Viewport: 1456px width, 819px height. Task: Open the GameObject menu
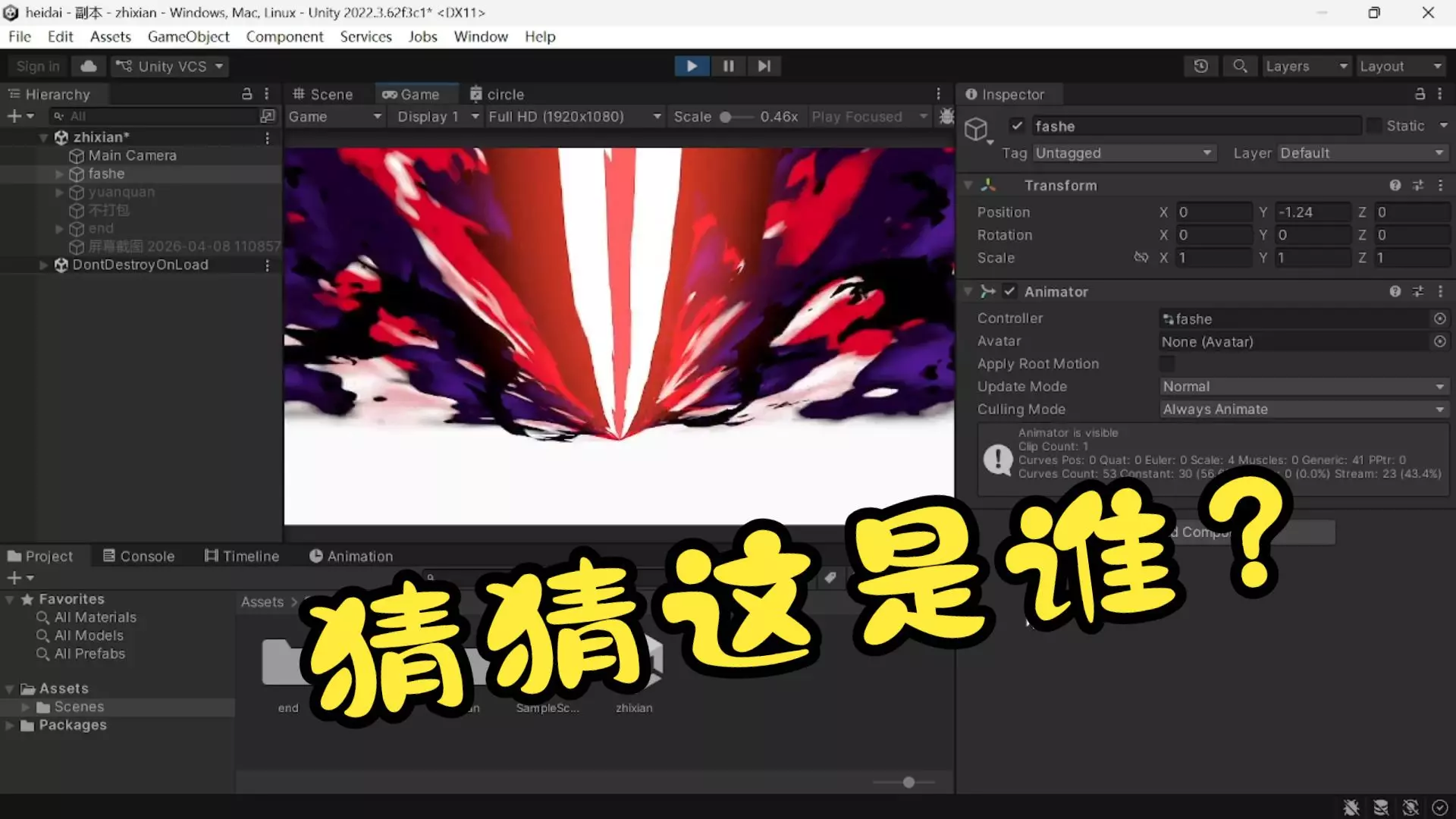pyautogui.click(x=188, y=36)
